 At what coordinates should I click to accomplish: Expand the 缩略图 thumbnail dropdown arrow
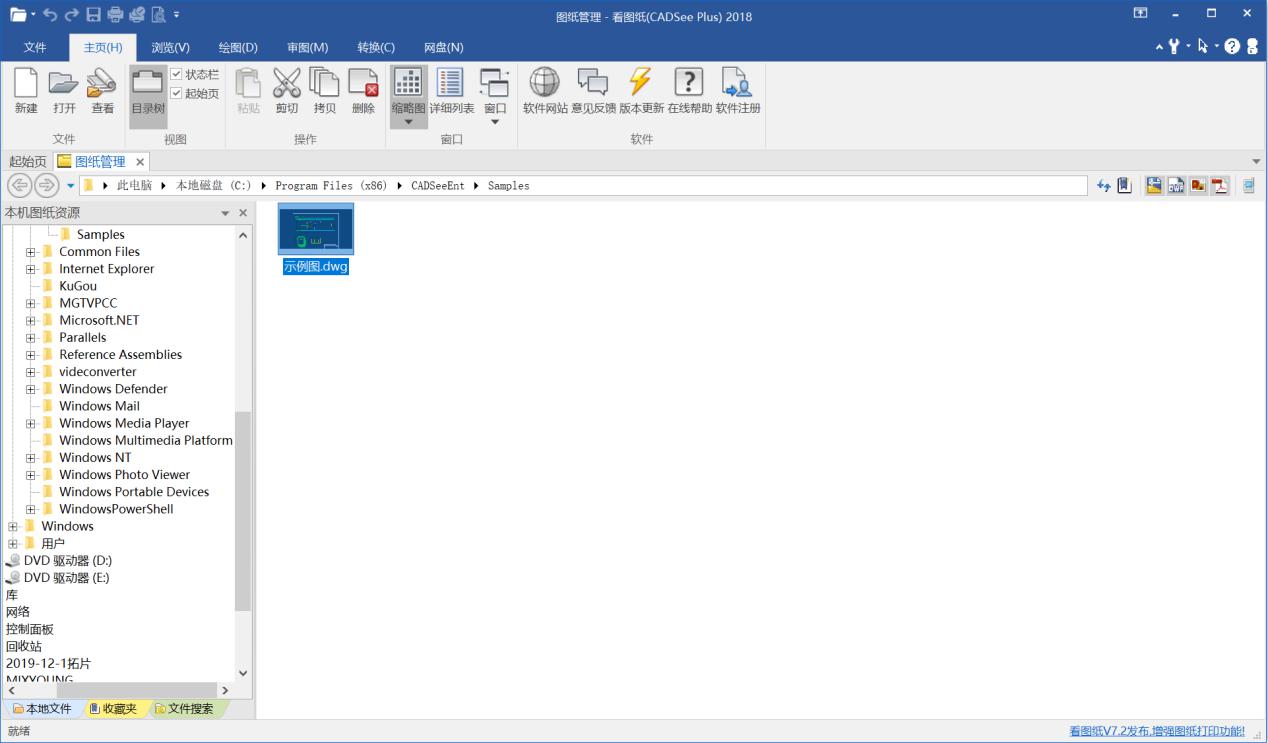[408, 122]
